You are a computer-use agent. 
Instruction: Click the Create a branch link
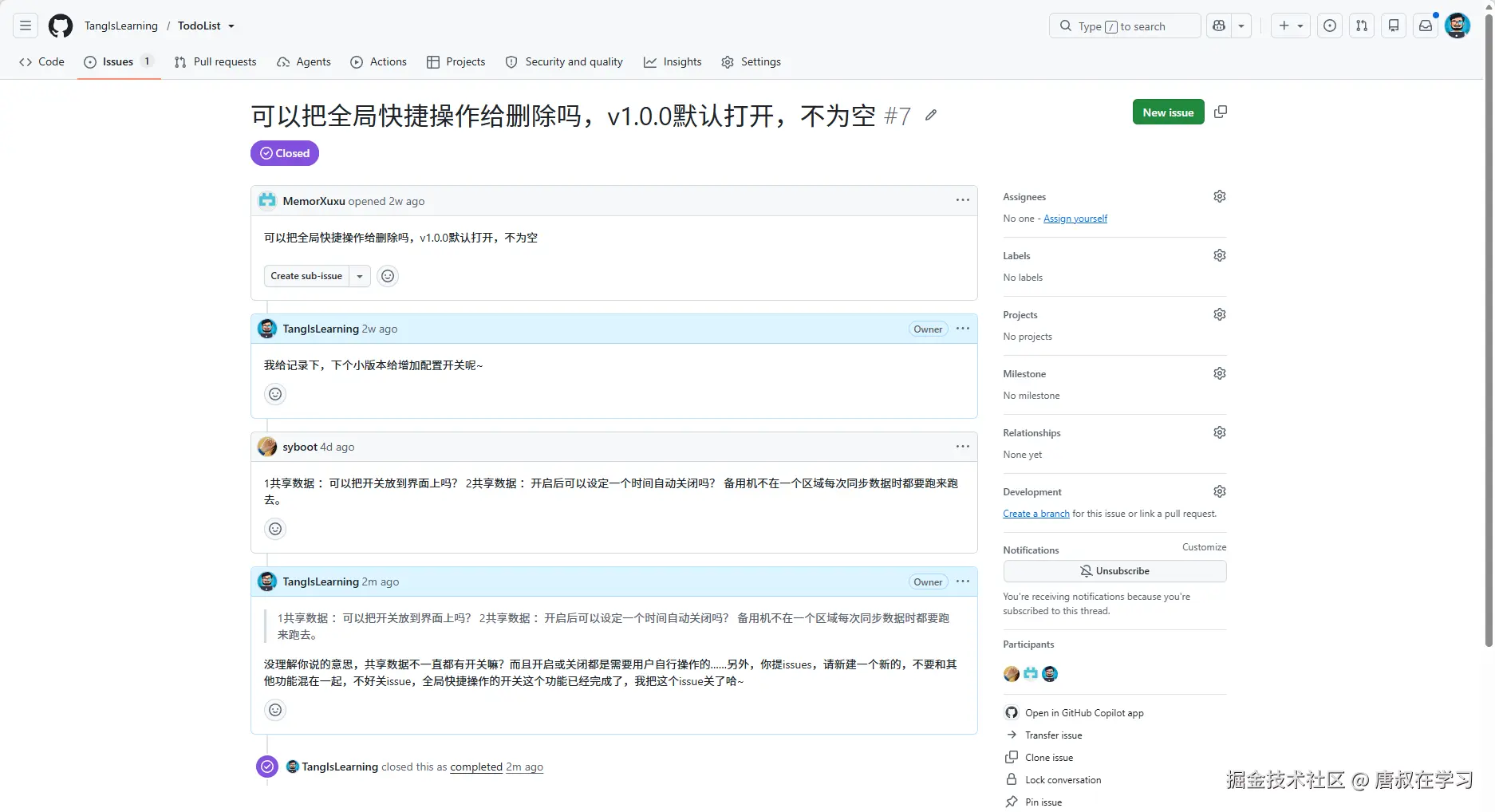pos(1036,514)
